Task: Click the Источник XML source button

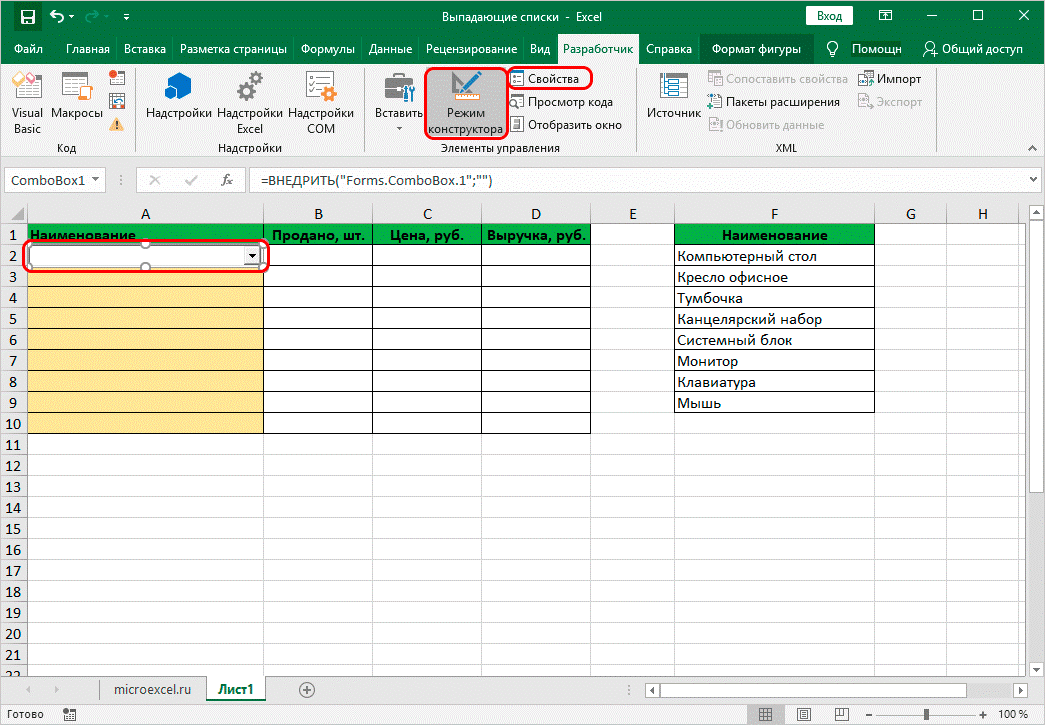Action: (673, 99)
